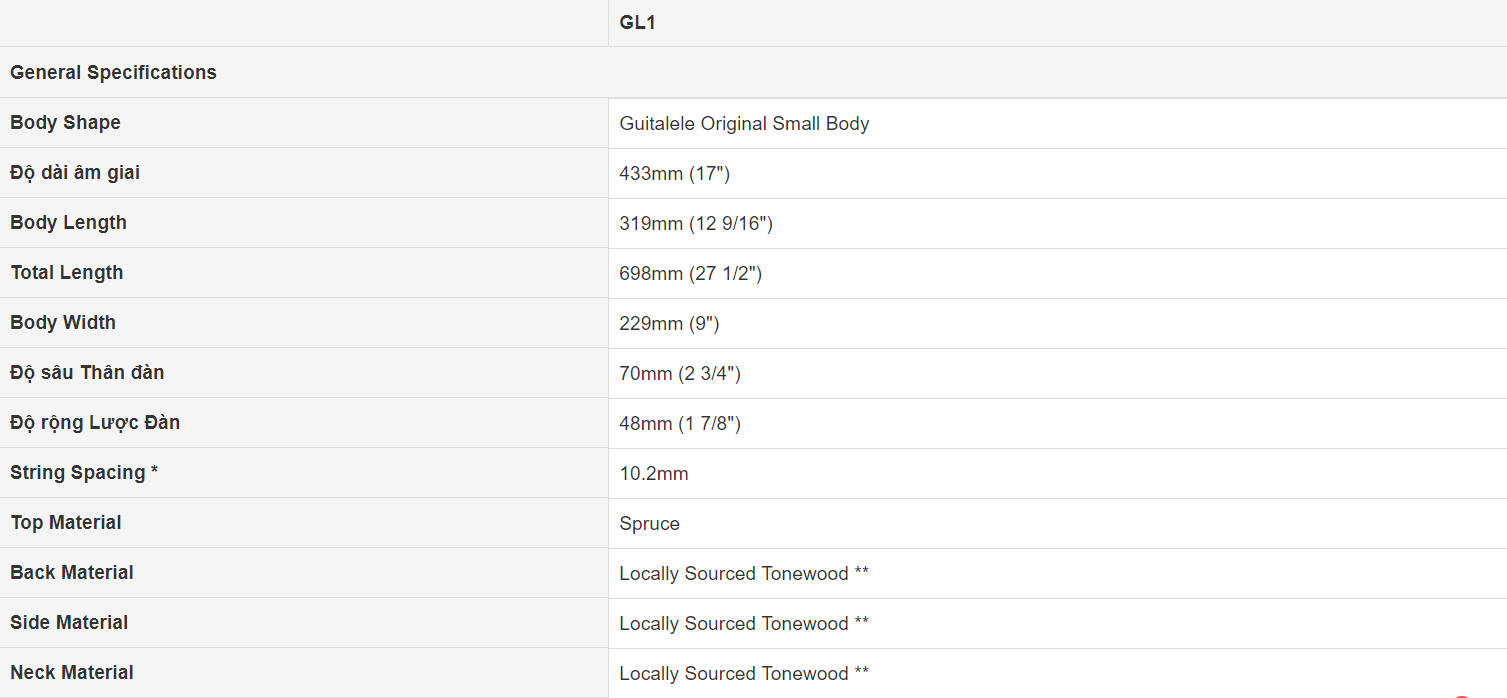
Task: Select the Body Width row label
Action: (x=63, y=322)
